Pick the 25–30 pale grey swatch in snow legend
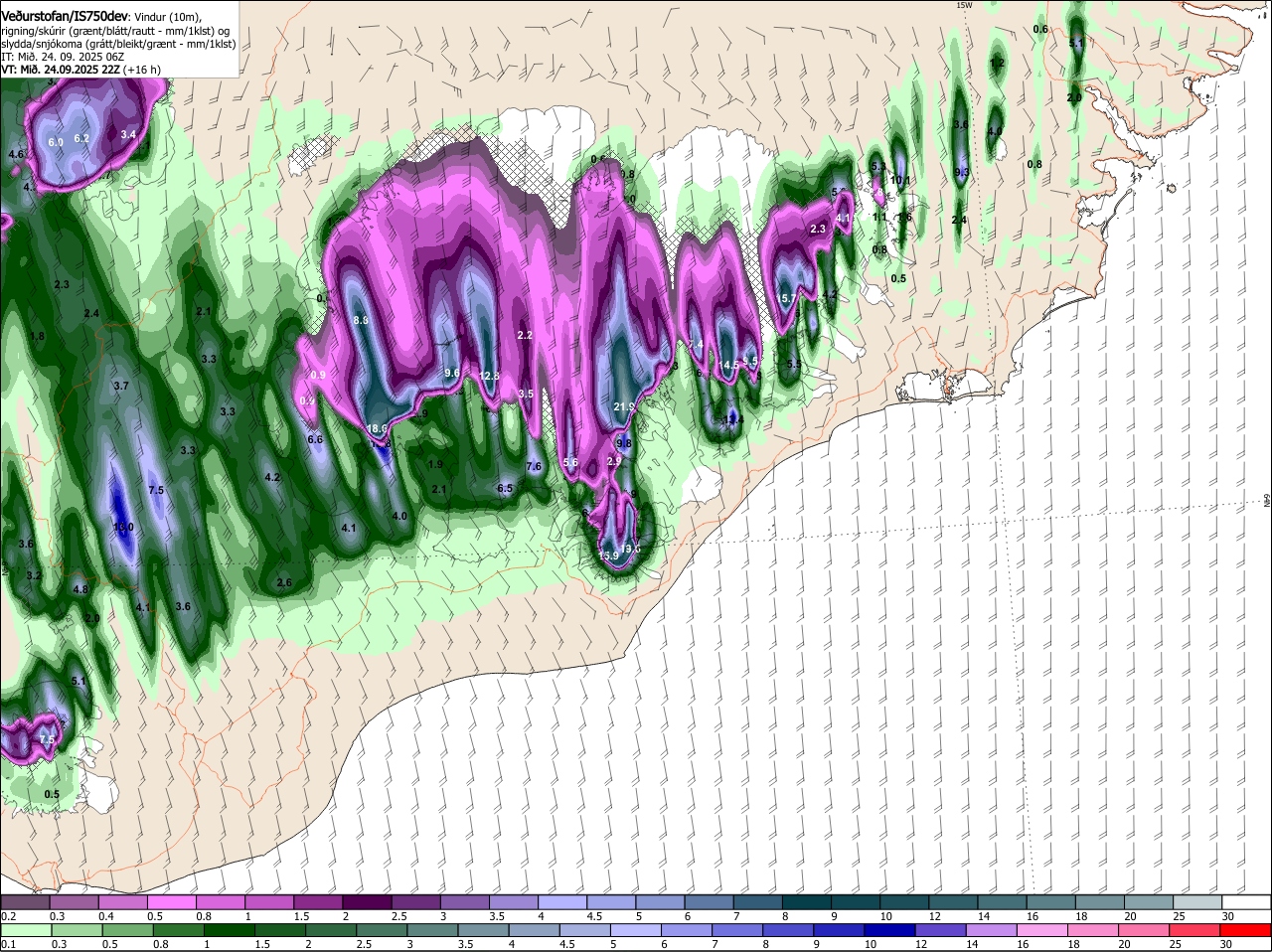Screen dimensions: 1272x952 point(1197,902)
